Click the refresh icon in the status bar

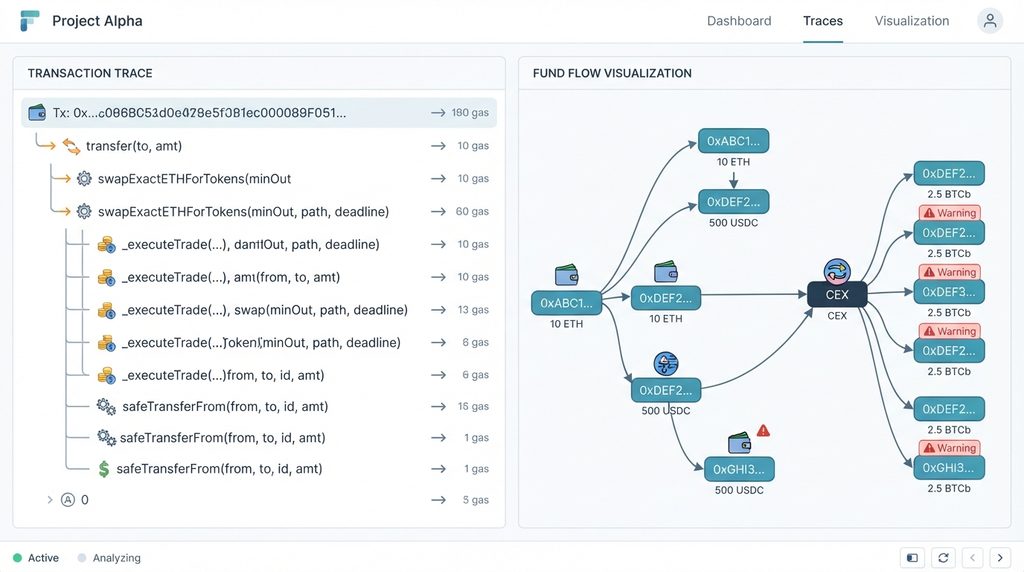pos(943,558)
